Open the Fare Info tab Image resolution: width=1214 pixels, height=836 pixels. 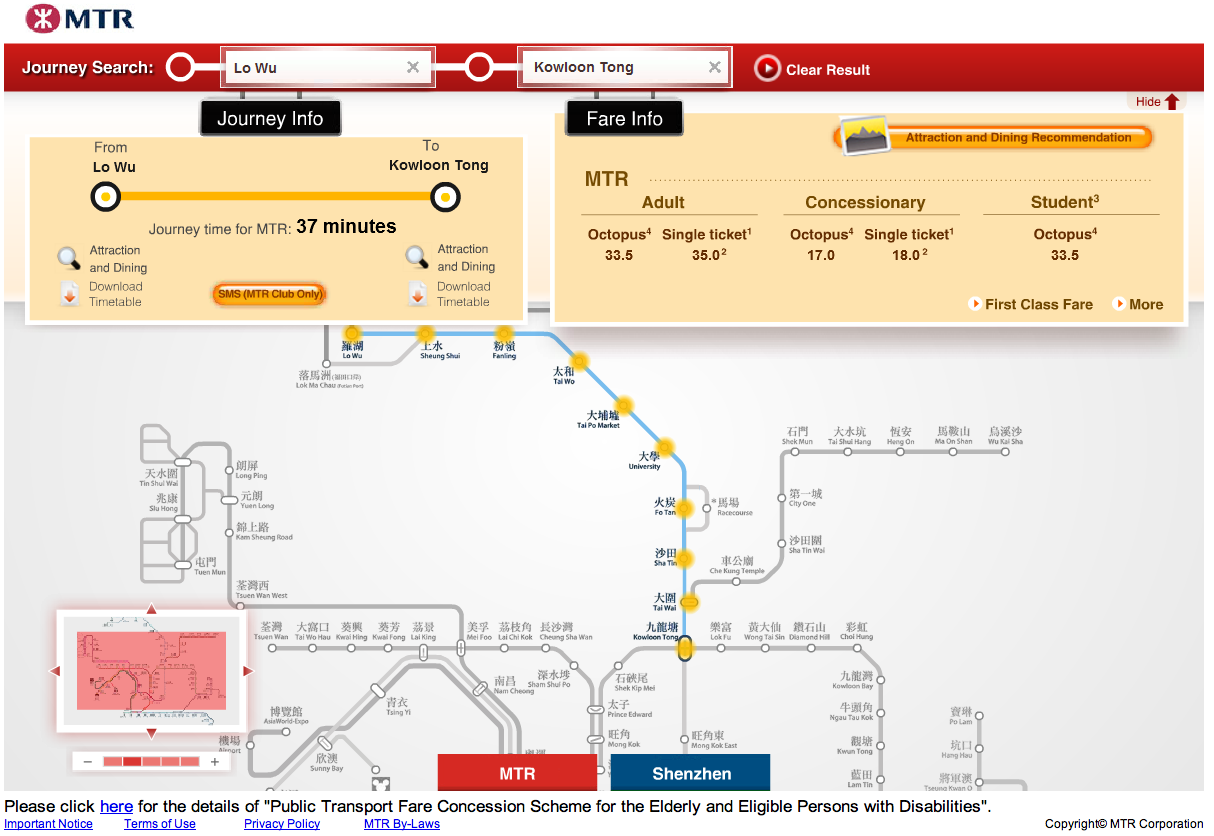pyautogui.click(x=624, y=118)
